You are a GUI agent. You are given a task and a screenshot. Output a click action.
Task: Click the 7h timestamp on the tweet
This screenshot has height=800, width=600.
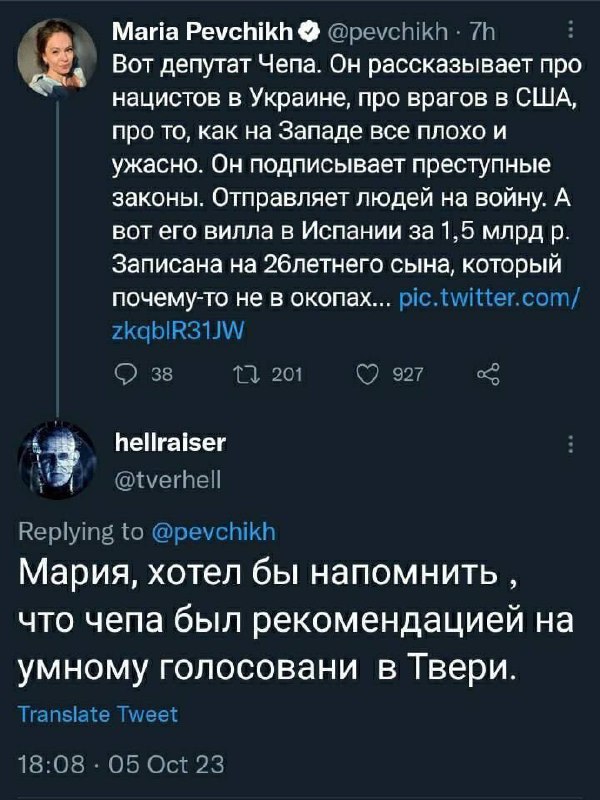pos(482,33)
